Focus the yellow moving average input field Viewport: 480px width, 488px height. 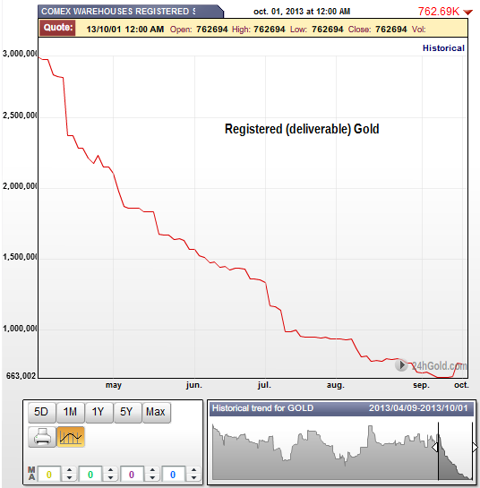click(49, 474)
